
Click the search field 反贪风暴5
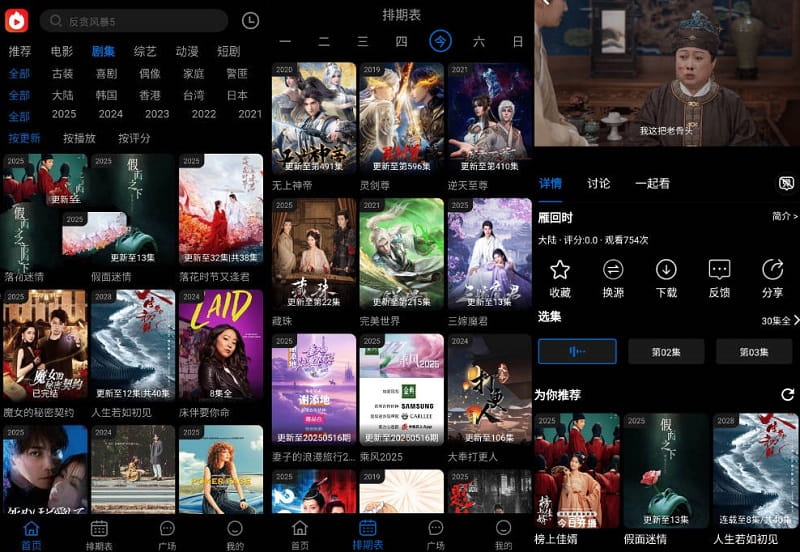point(134,21)
